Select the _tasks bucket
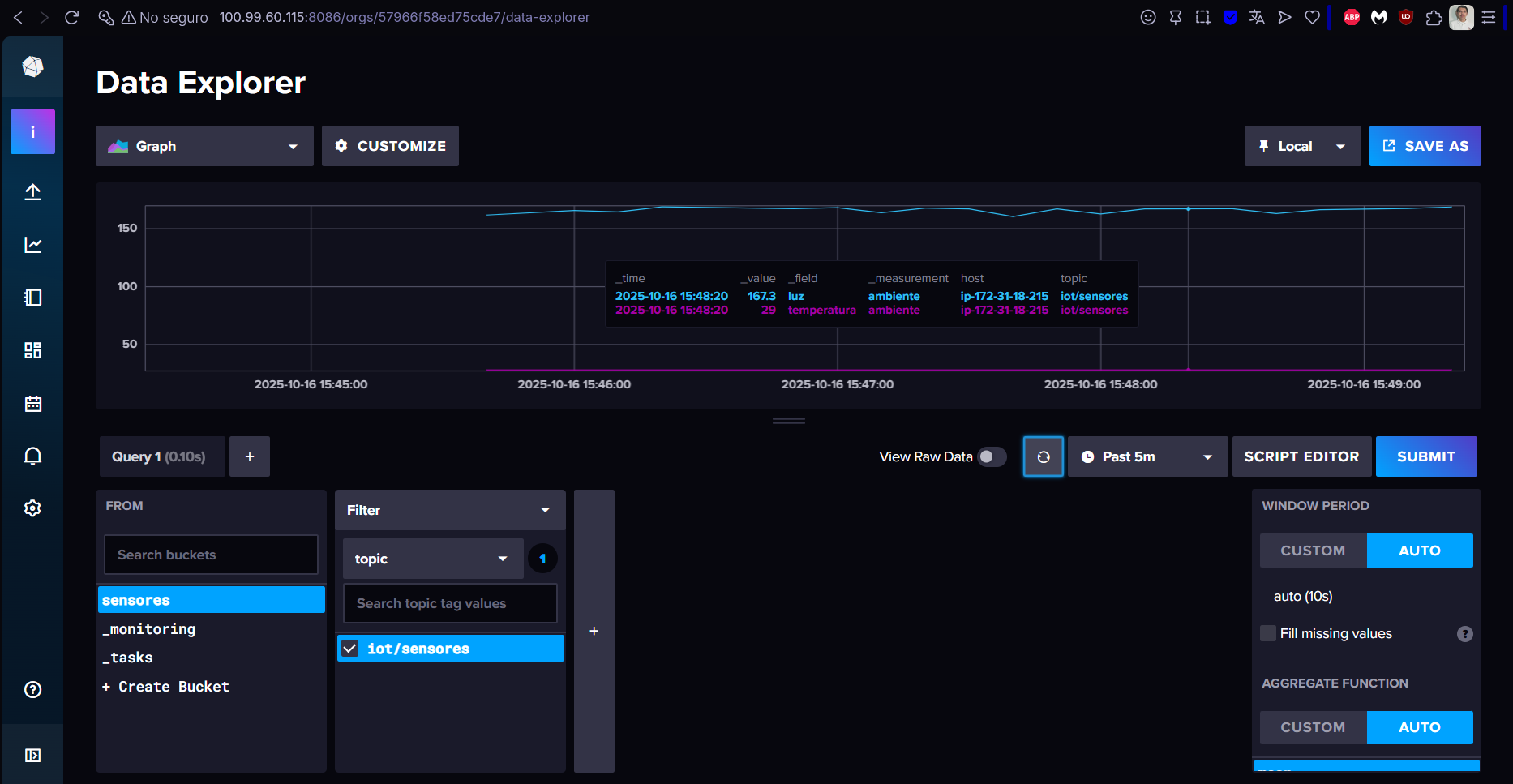This screenshot has width=1513, height=784. (211, 658)
